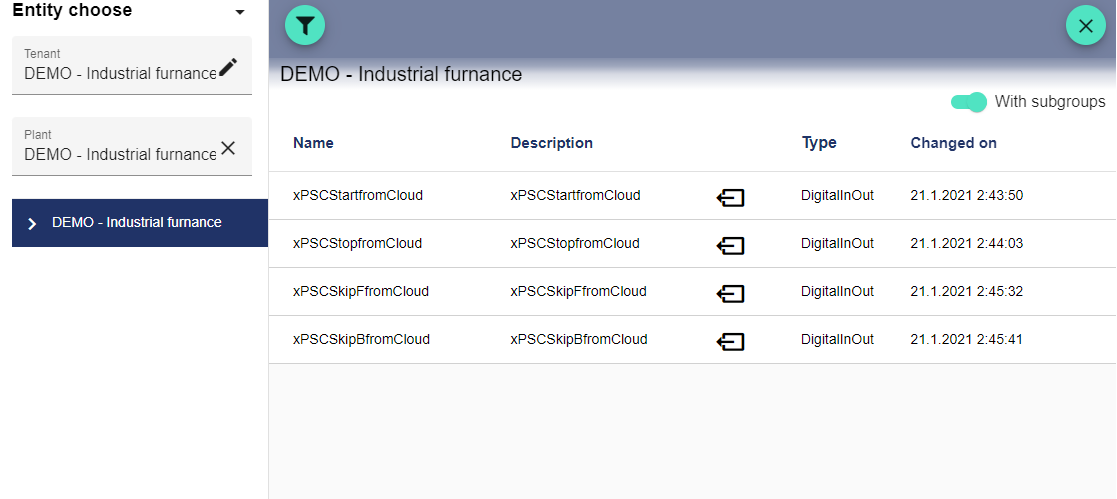Screen dimensions: 1117x499
Task: Close the panel with the X button
Action: (x=1085, y=25)
